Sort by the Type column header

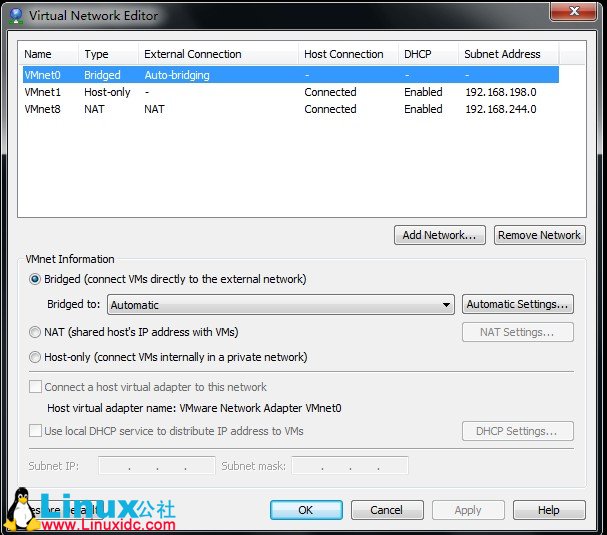point(108,54)
